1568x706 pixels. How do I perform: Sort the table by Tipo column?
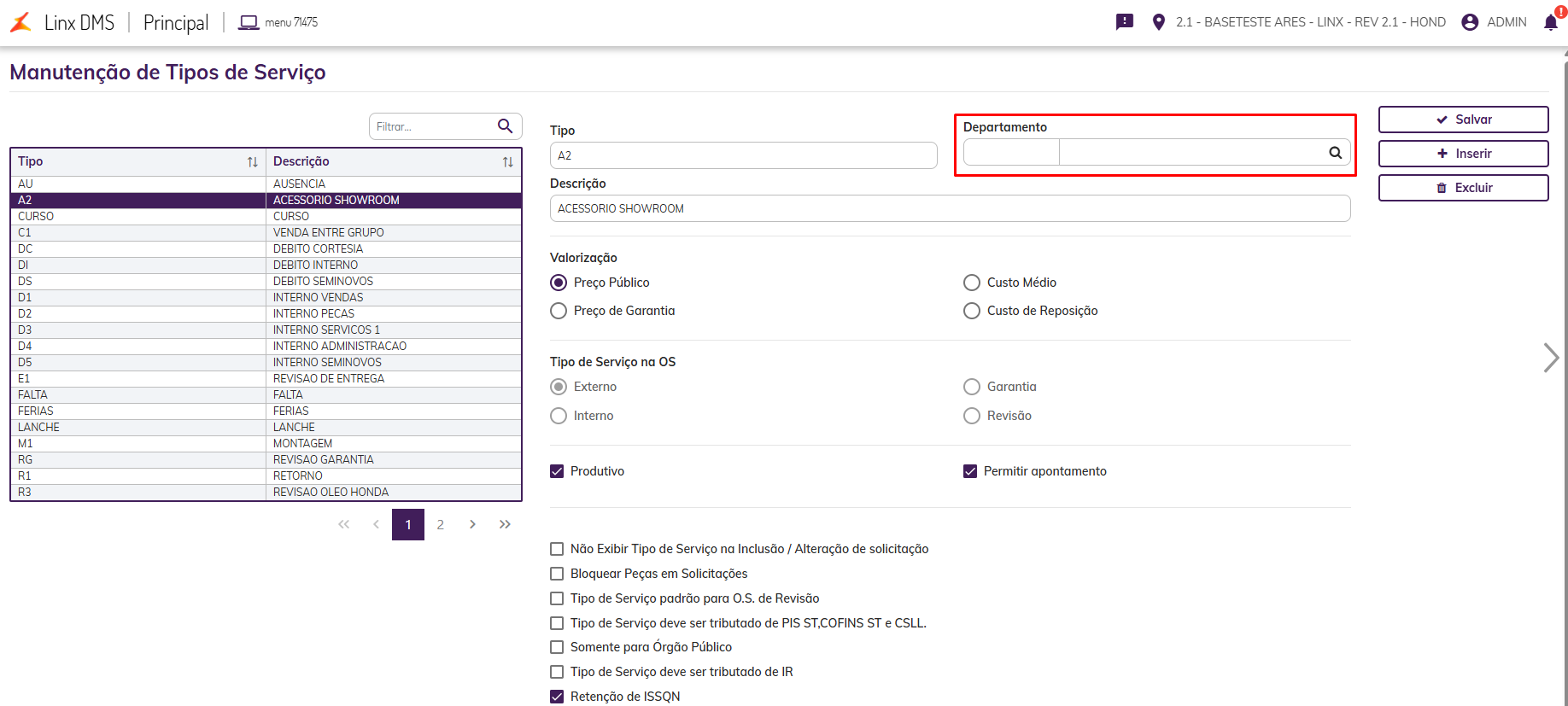coord(252,162)
